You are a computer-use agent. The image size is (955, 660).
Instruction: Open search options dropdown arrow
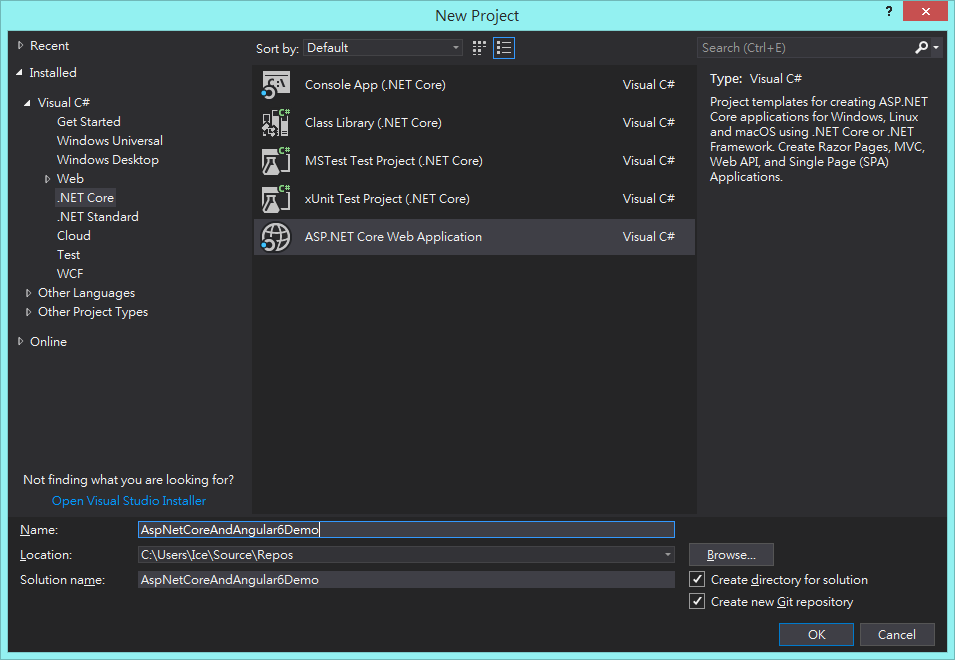tap(936, 47)
